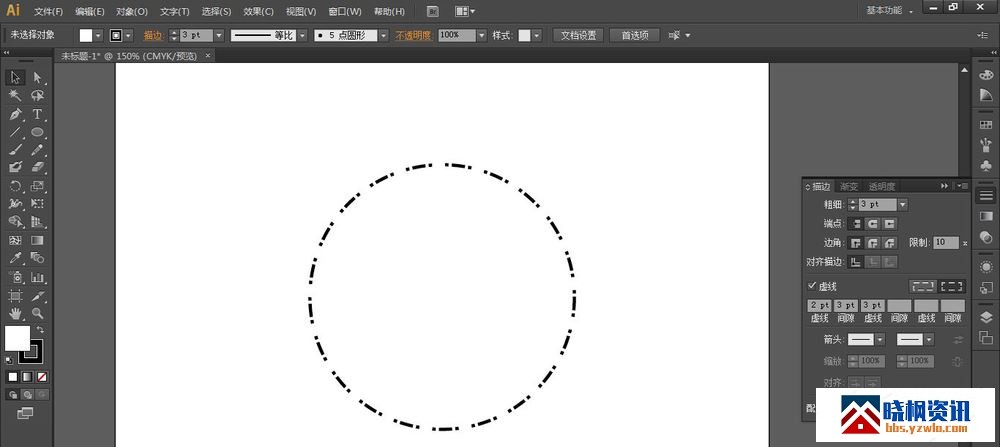Open the 基本功能 workspace switcher
Screen dimensions: 1000x447
coord(890,11)
